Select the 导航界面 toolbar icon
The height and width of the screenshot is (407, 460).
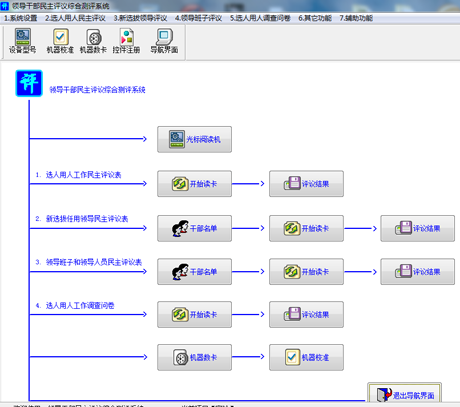[164, 41]
